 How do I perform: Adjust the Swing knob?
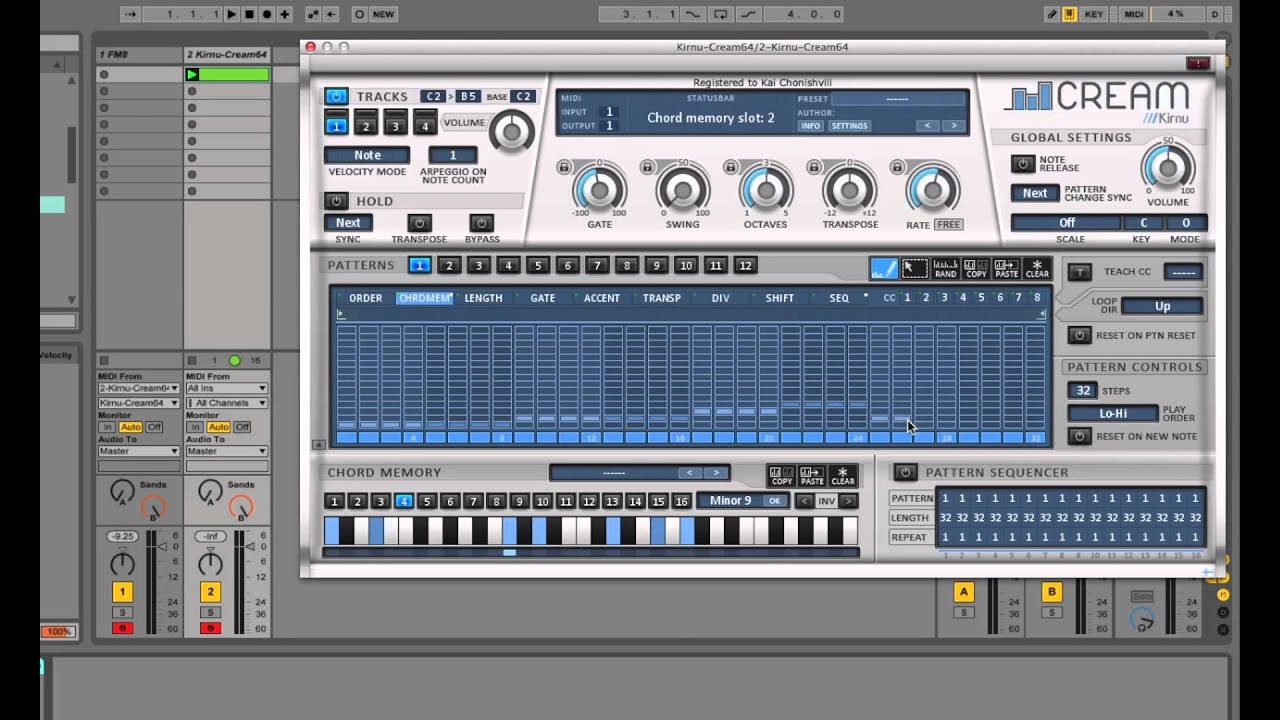[x=682, y=188]
